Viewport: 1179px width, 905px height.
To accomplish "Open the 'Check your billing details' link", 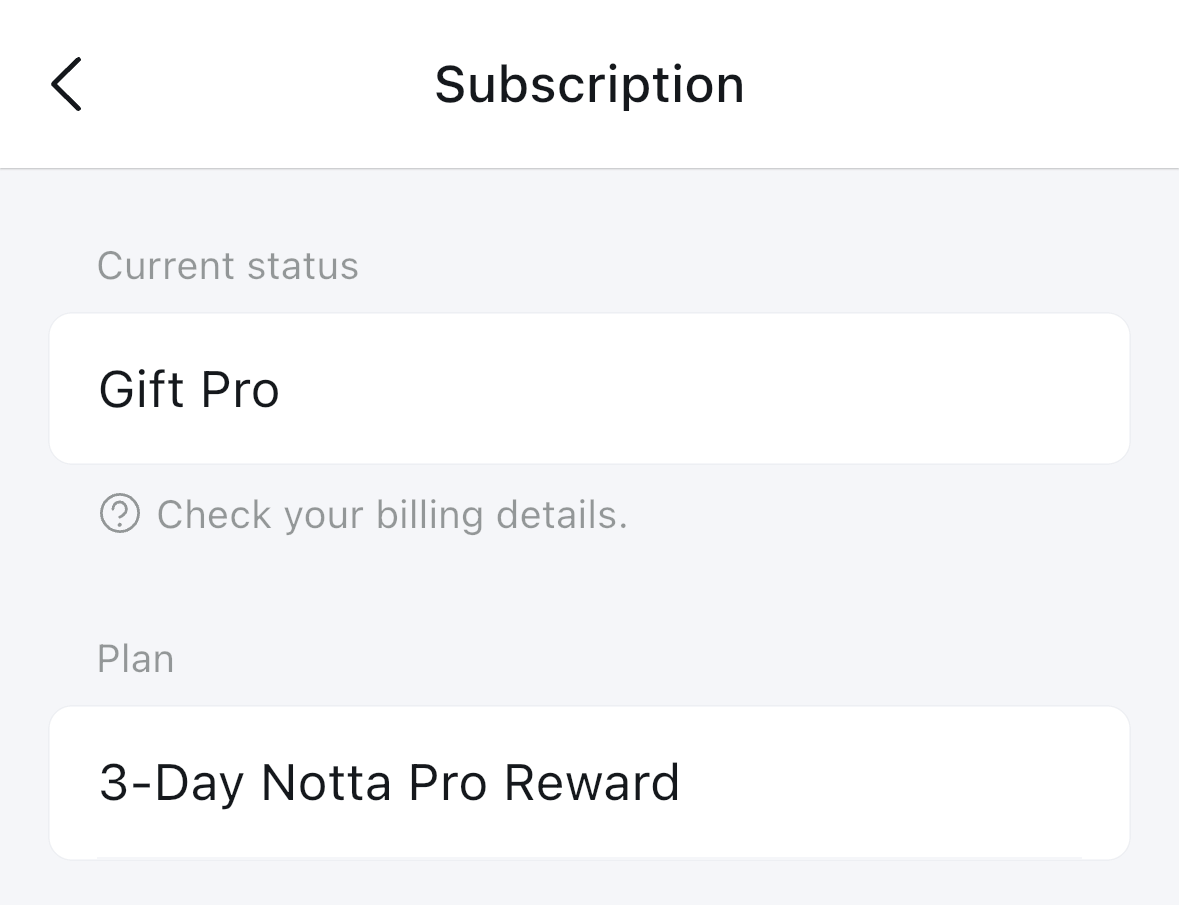I will (392, 515).
